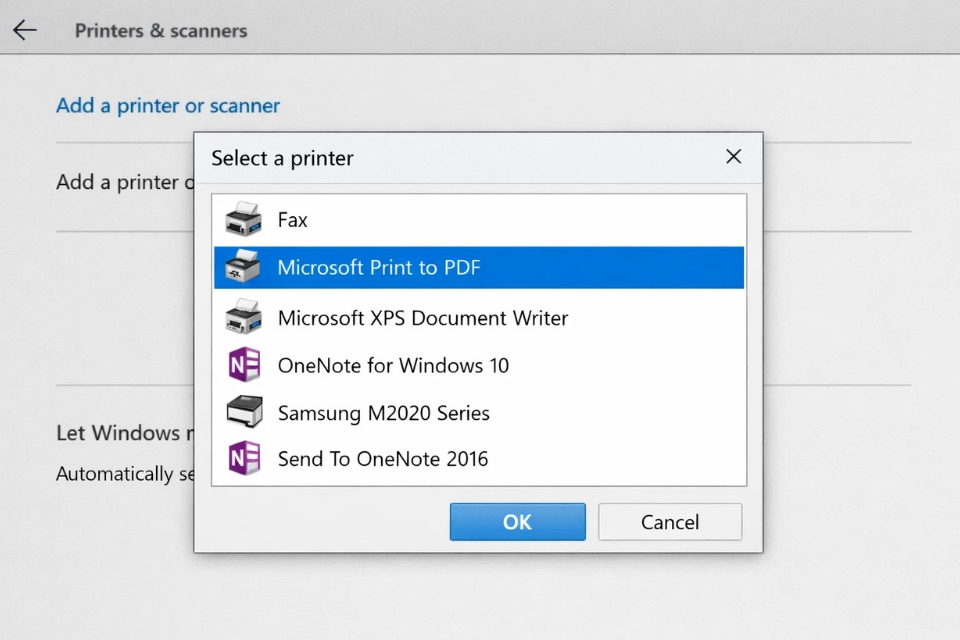Close the Select a printer dialog

(733, 157)
